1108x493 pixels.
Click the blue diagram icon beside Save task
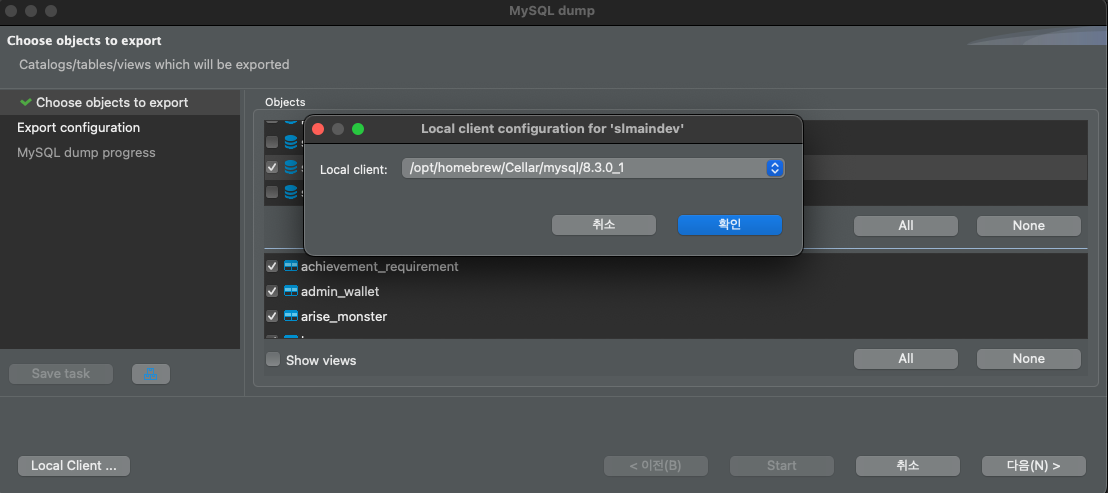151,374
